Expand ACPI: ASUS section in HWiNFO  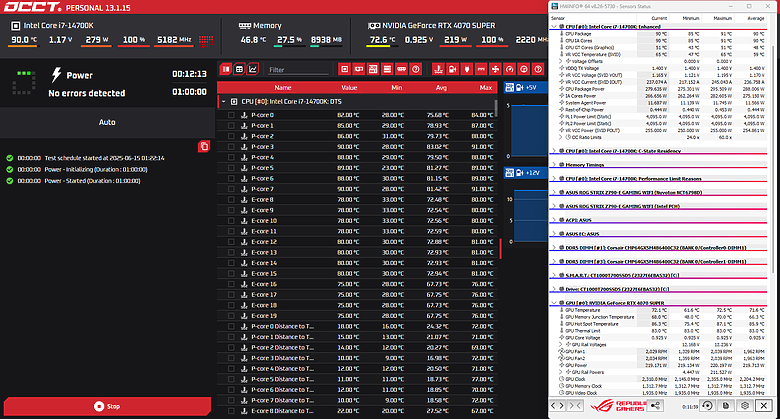coord(554,220)
